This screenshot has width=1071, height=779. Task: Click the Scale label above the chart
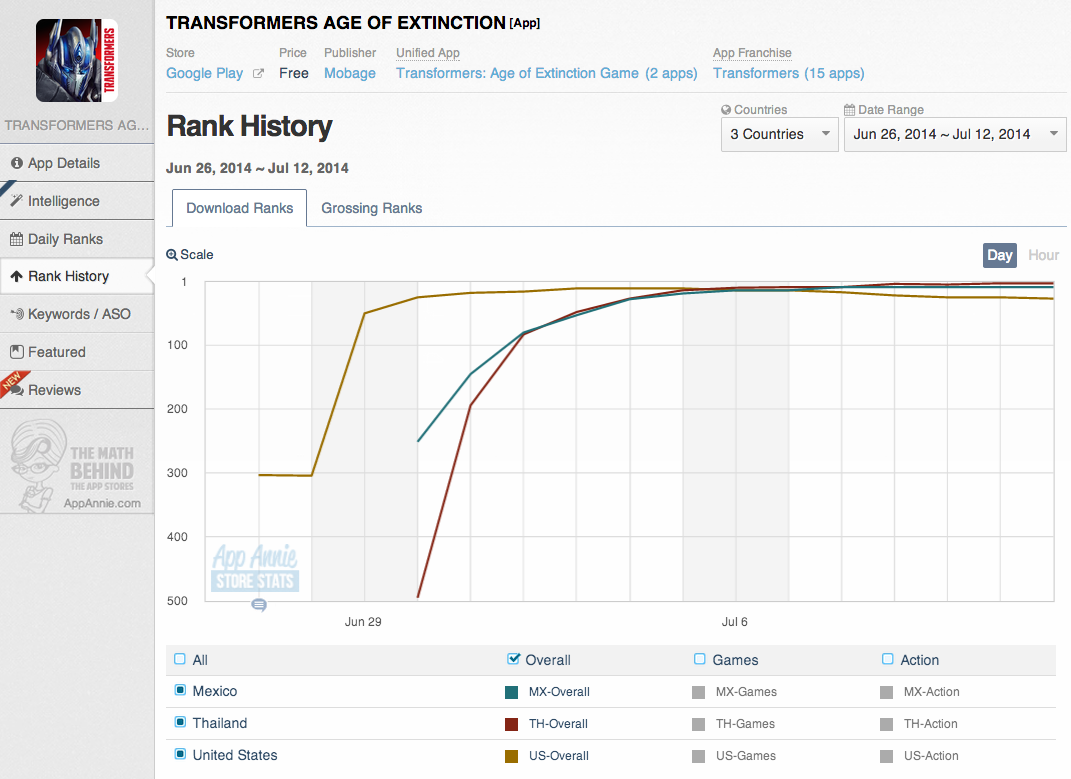coord(197,255)
